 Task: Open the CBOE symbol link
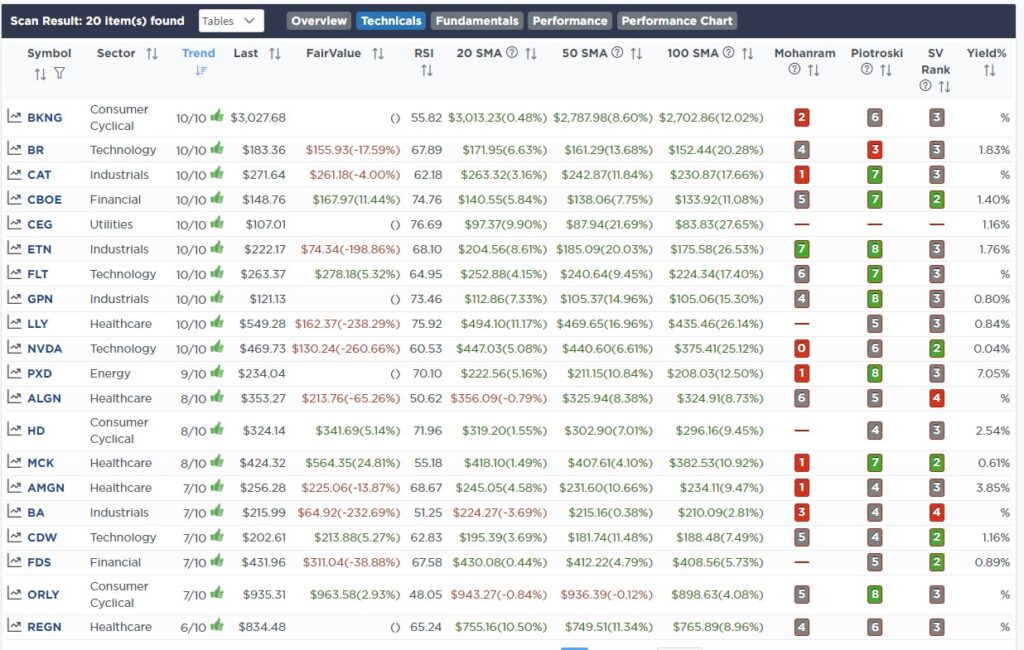(x=44, y=200)
